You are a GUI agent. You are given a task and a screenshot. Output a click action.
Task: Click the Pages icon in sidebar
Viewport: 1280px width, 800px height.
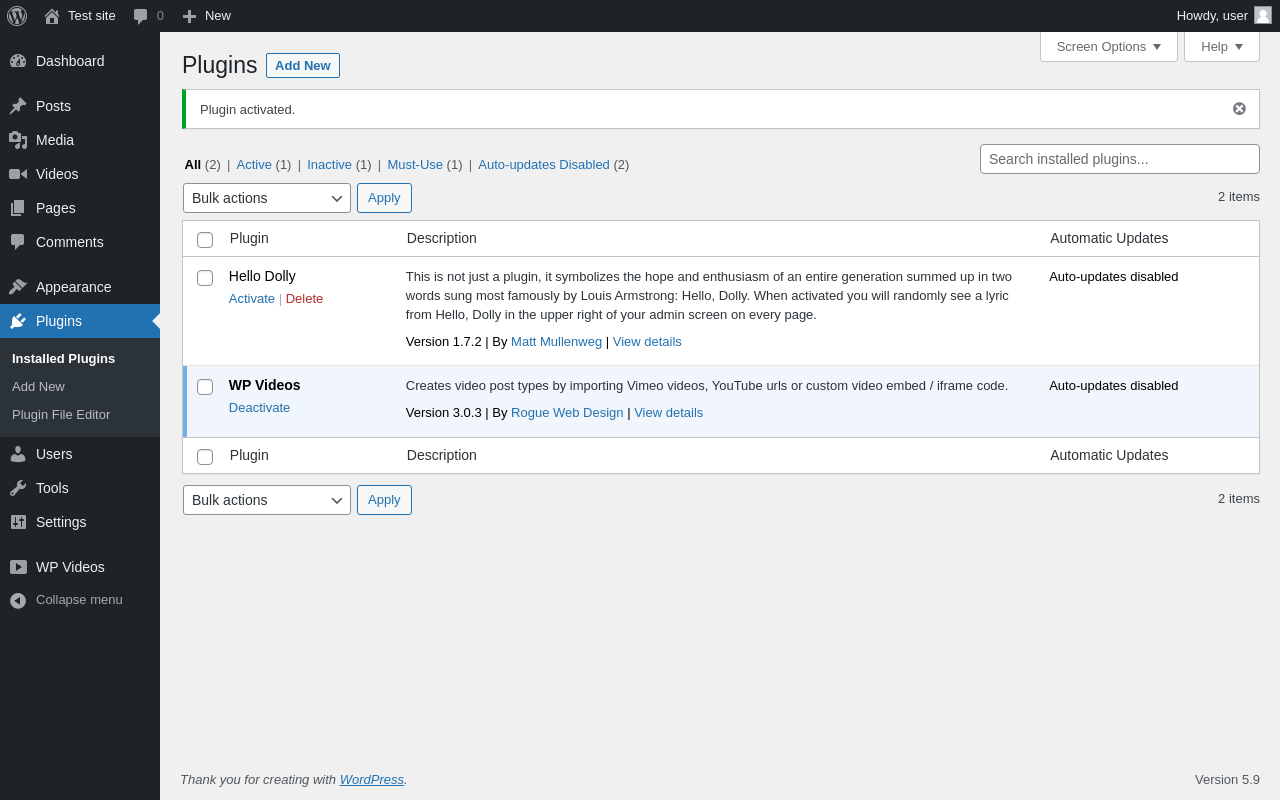click(x=18, y=208)
